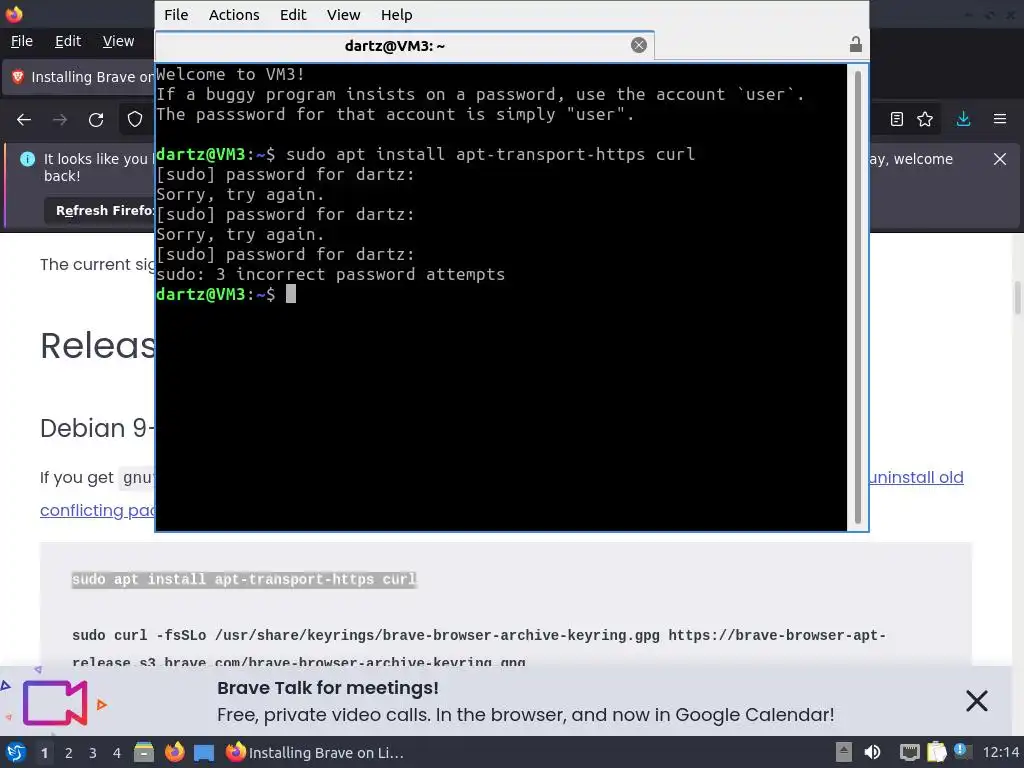Launch Firefox from taskbar quicklaunch

point(174,752)
